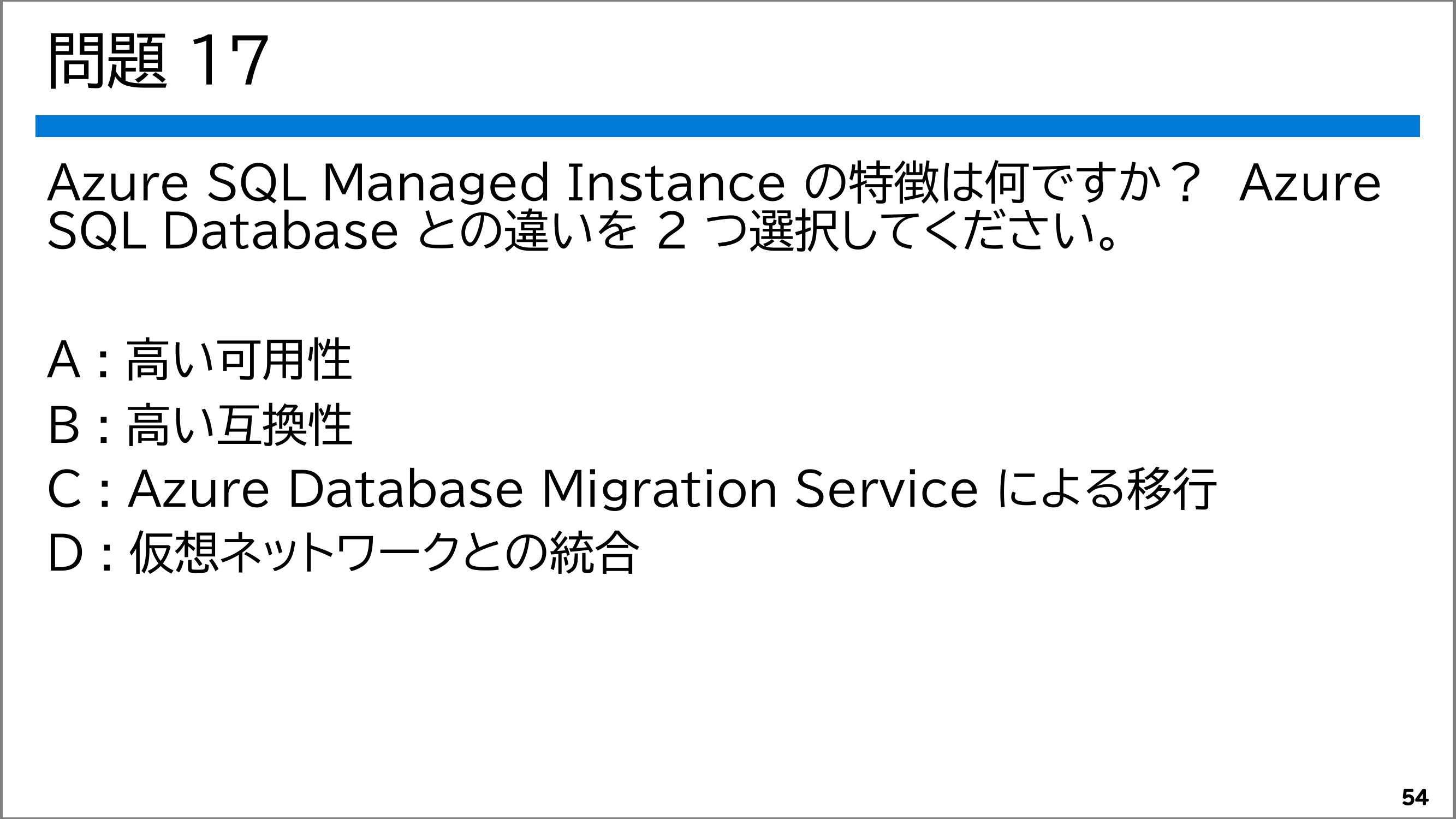This screenshot has height=819, width=1456.
Task: Click the slide page number 54
Action: coord(1414,797)
